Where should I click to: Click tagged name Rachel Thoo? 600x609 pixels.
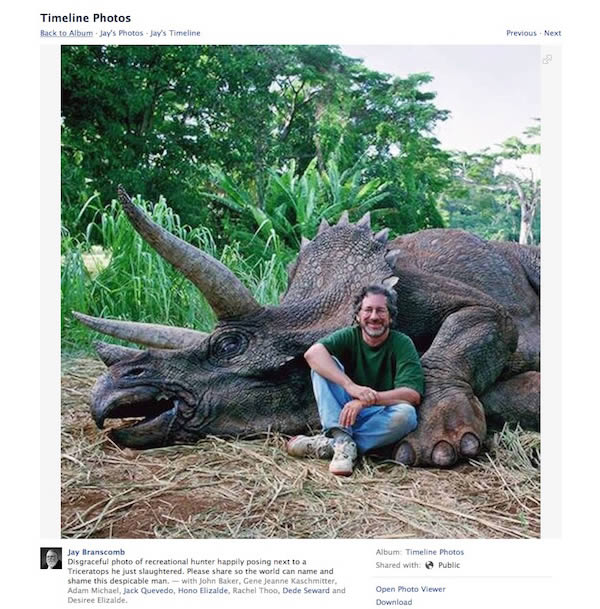pos(255,591)
